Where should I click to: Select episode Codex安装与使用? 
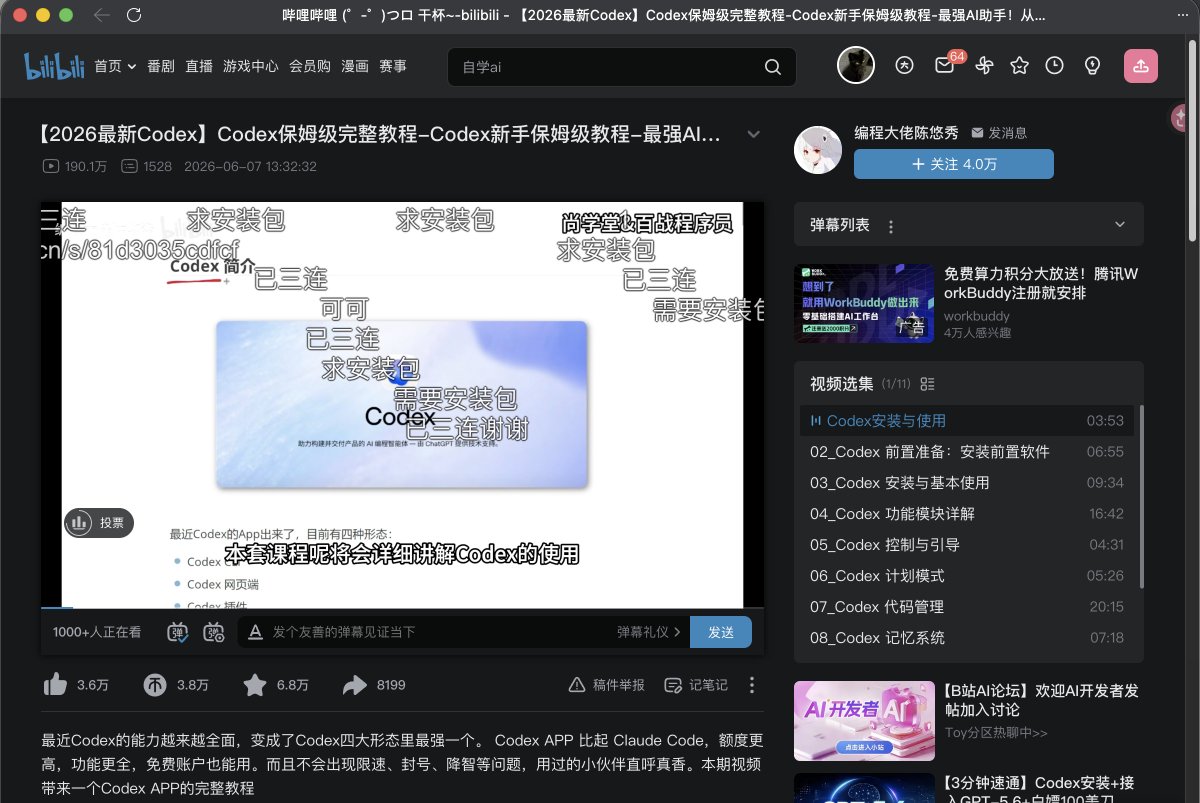point(968,421)
